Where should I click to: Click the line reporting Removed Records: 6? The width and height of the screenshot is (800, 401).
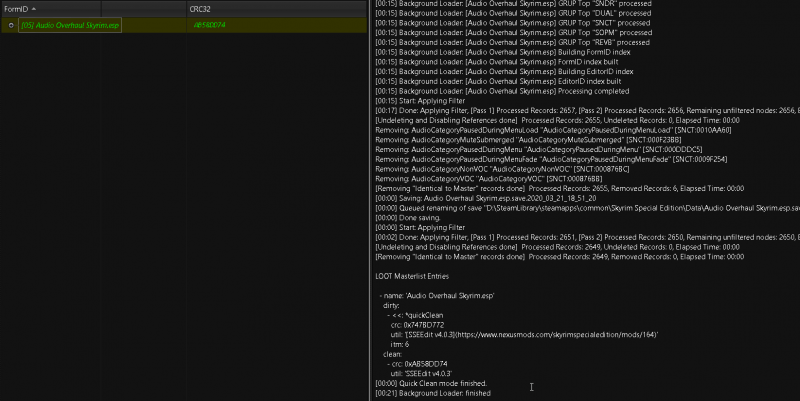pyautogui.click(x=560, y=188)
